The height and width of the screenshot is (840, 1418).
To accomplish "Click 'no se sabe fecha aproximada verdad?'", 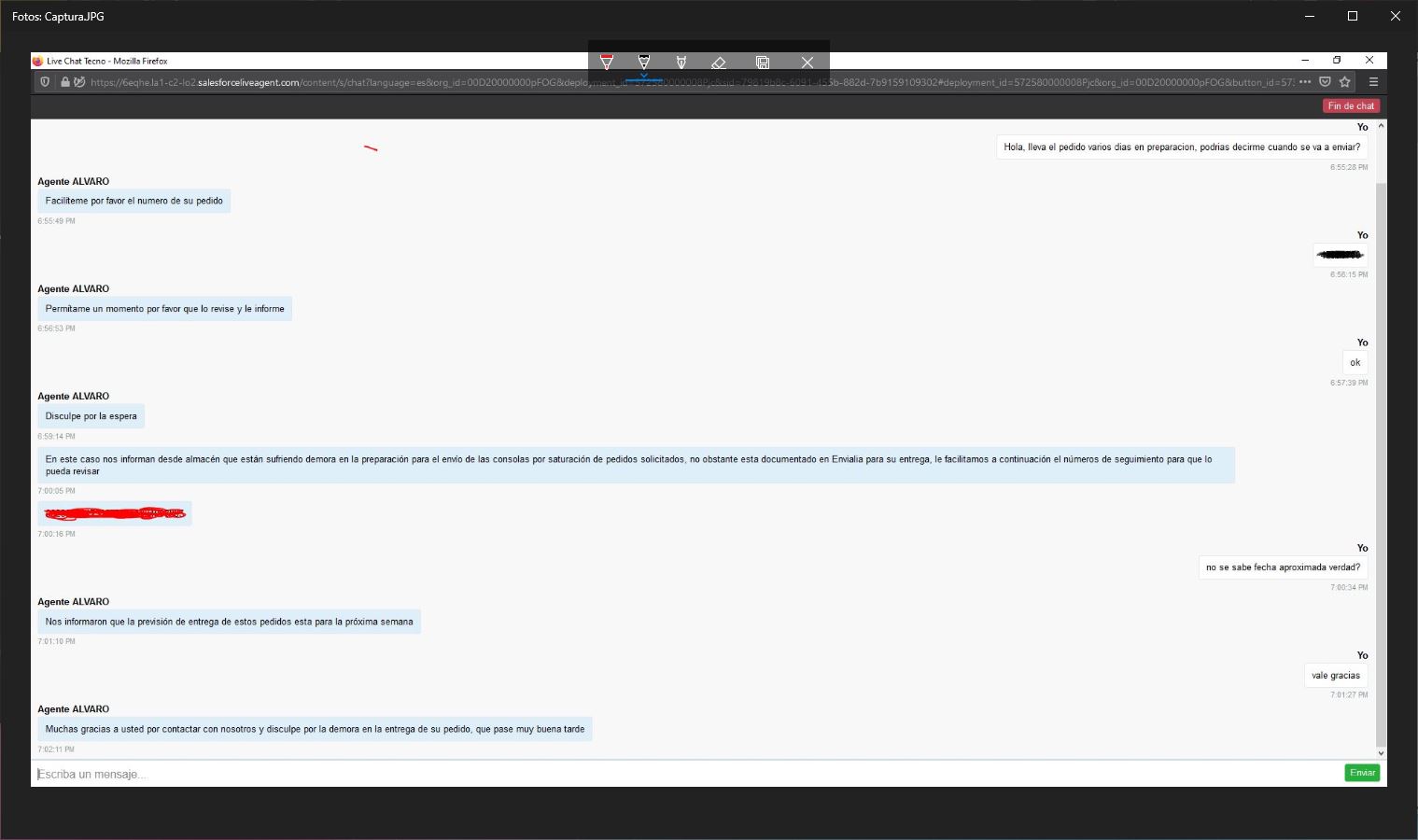I will point(1283,567).
